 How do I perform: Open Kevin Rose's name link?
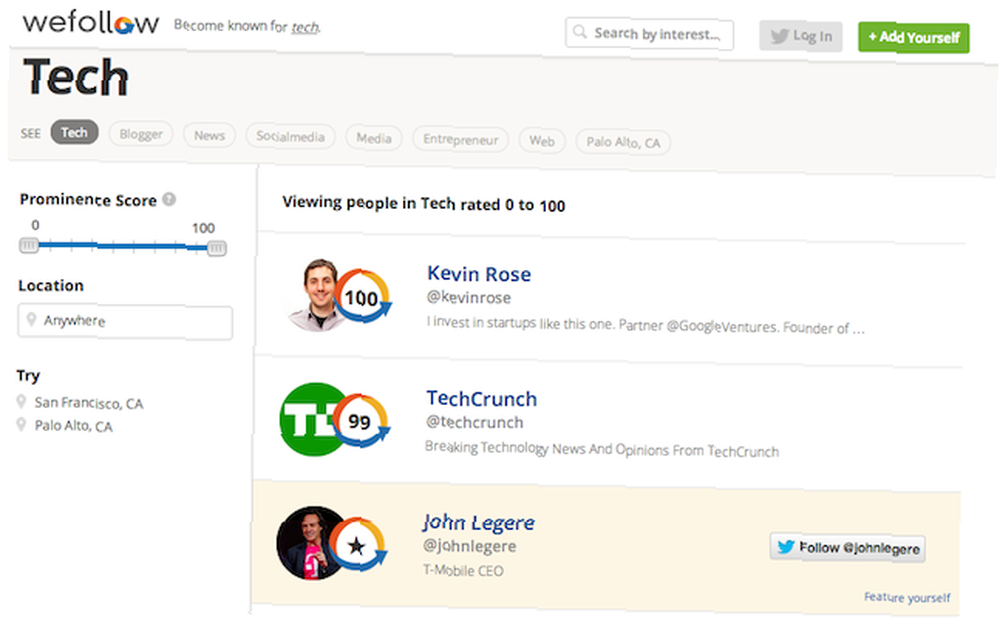479,274
